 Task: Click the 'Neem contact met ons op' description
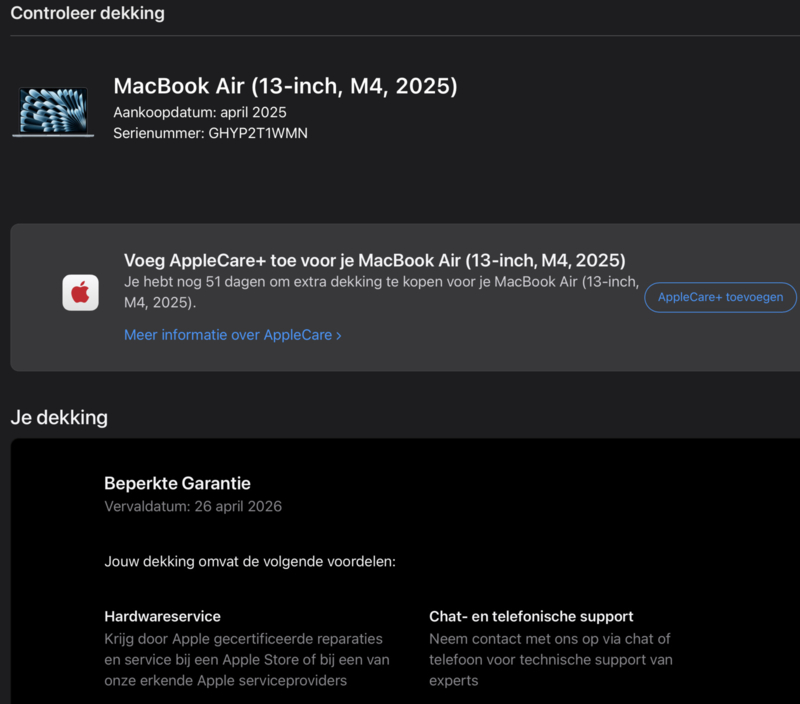[551, 660]
